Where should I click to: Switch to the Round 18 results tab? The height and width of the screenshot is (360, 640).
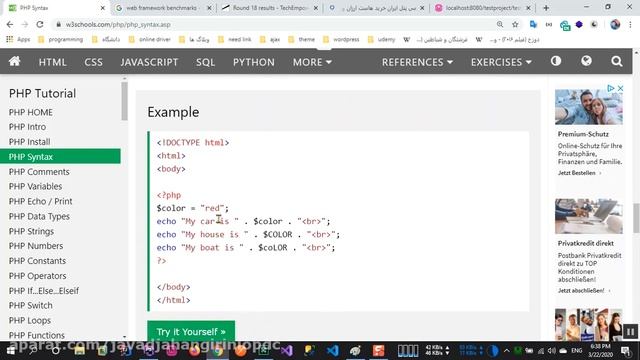[x=269, y=8]
